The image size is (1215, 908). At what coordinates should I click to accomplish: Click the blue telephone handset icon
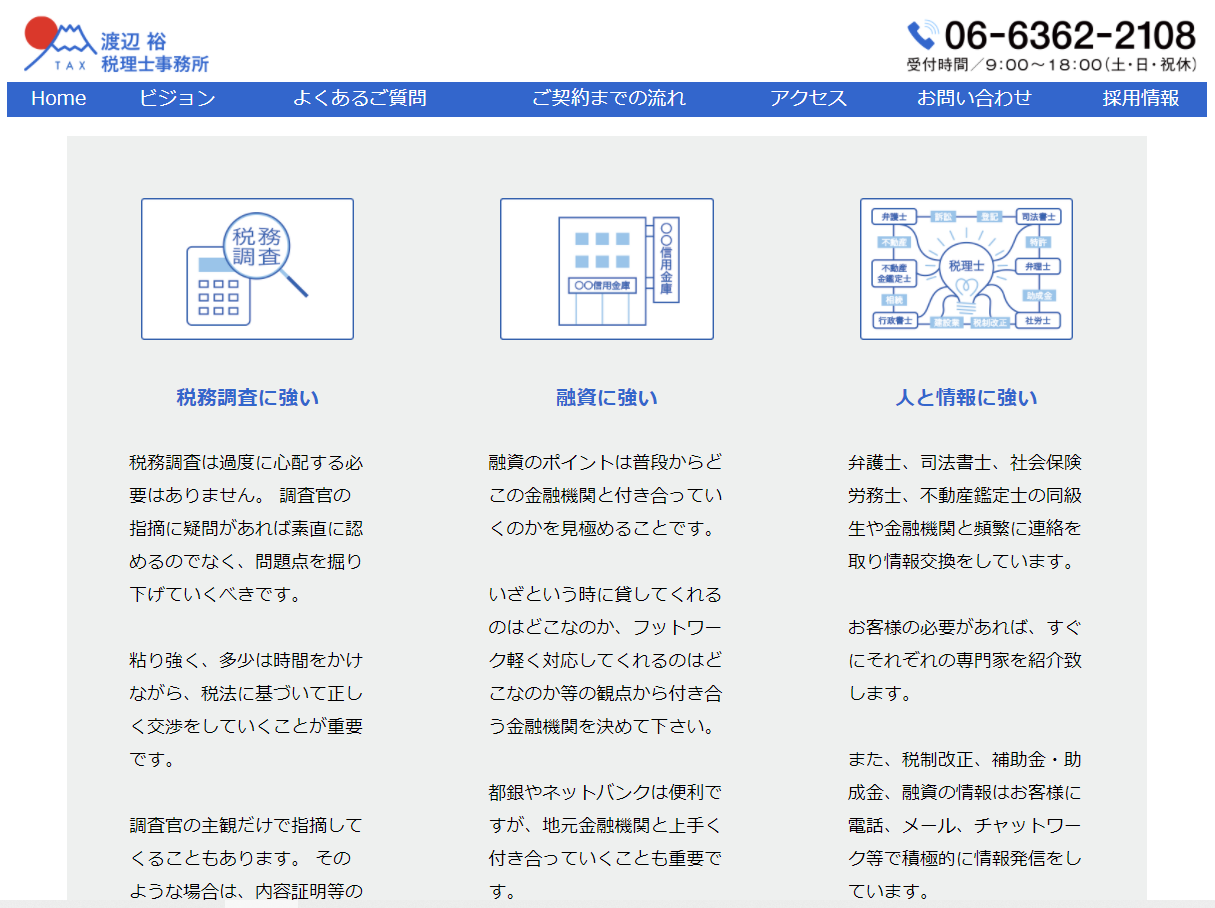(x=921, y=36)
